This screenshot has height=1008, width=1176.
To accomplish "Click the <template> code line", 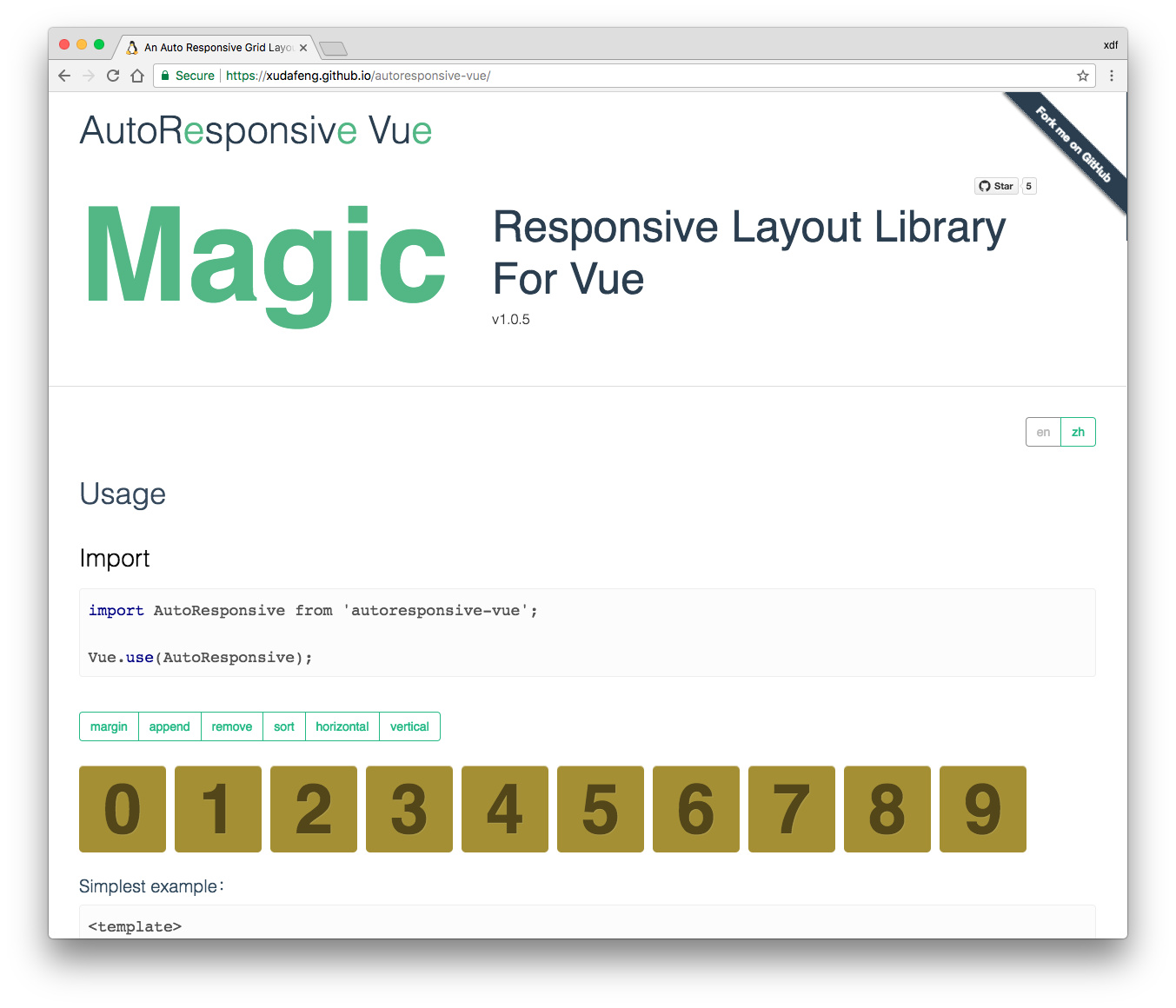I will [135, 926].
